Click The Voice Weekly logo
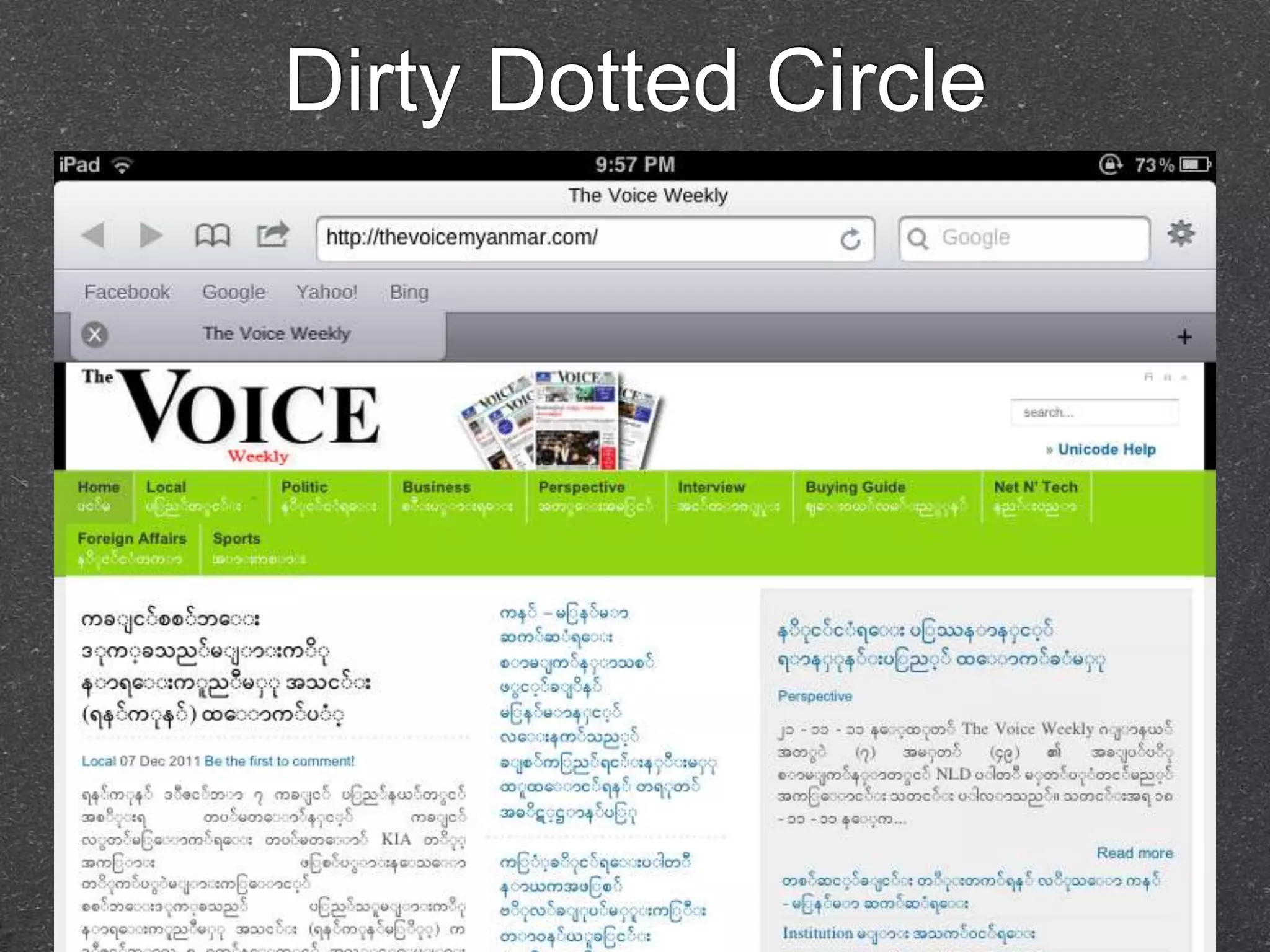Viewport: 1270px width, 952px height. tap(231, 415)
